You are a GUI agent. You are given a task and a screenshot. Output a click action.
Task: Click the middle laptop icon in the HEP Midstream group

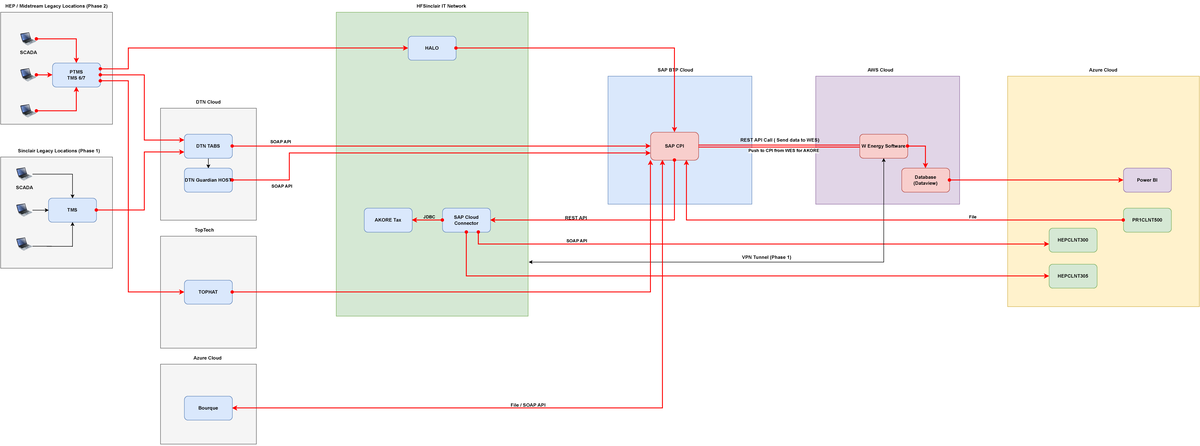pyautogui.click(x=28, y=74)
